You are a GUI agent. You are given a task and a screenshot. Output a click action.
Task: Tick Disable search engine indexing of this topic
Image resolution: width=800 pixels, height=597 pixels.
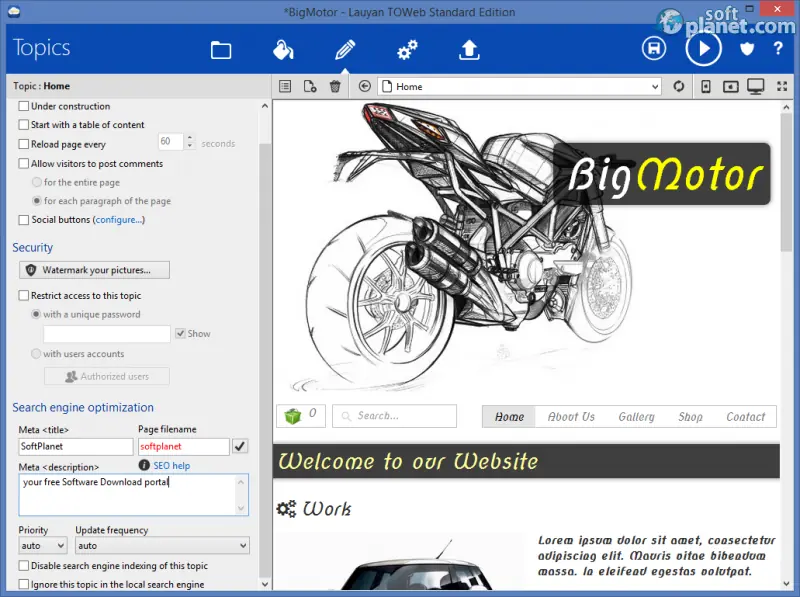click(x=23, y=565)
